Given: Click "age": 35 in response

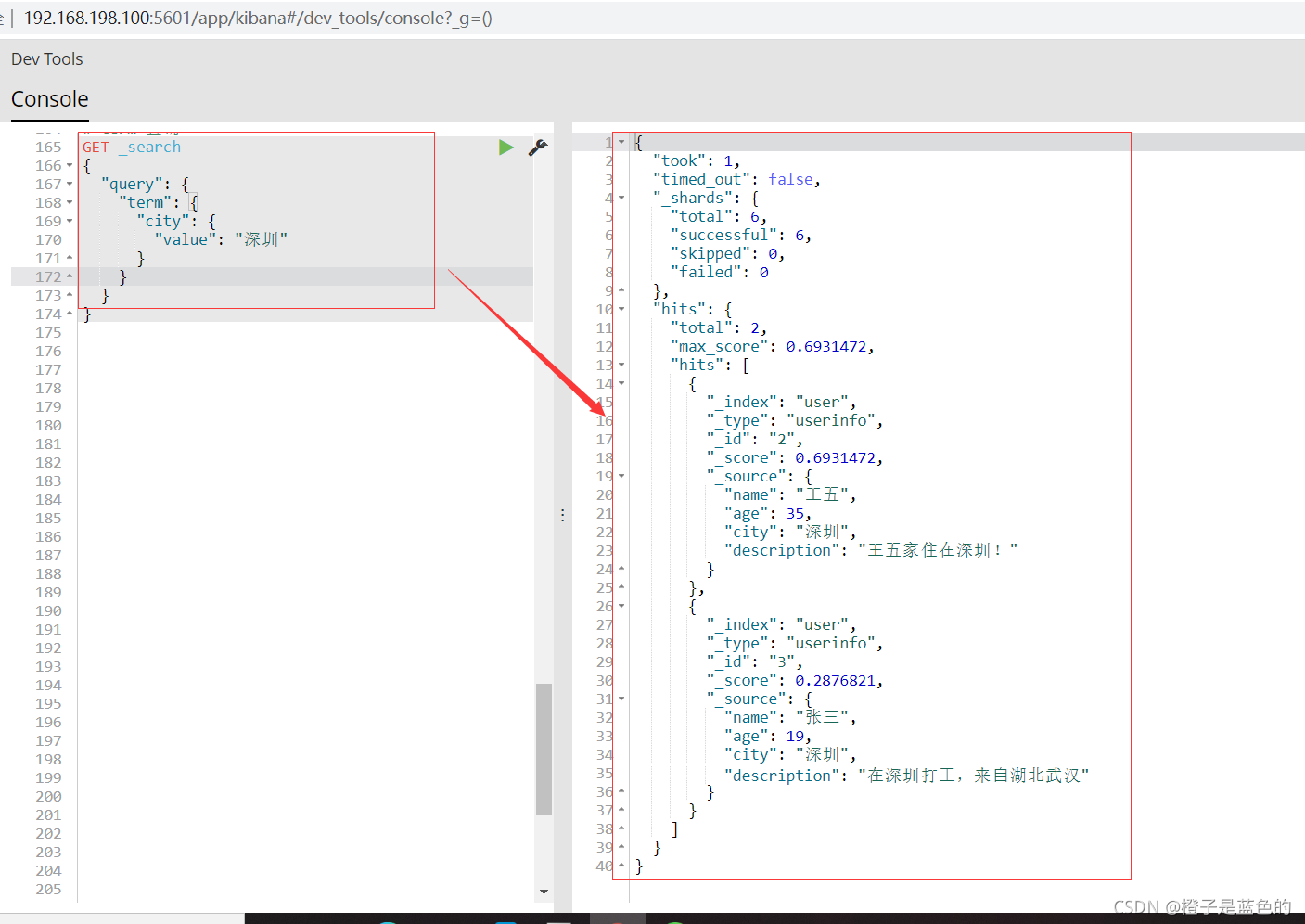Looking at the screenshot, I should coord(768,513).
